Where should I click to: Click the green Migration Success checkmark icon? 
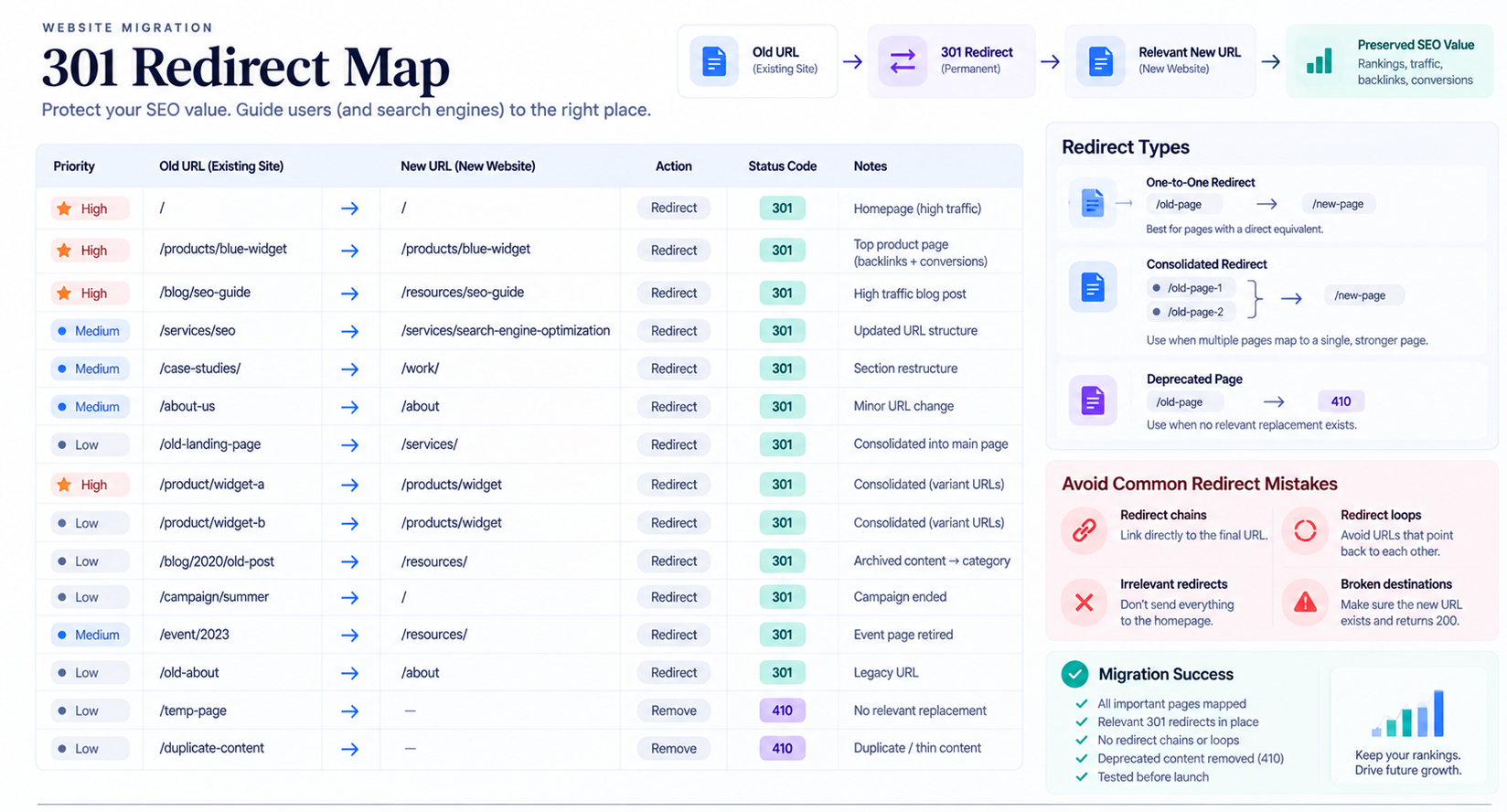1075,674
